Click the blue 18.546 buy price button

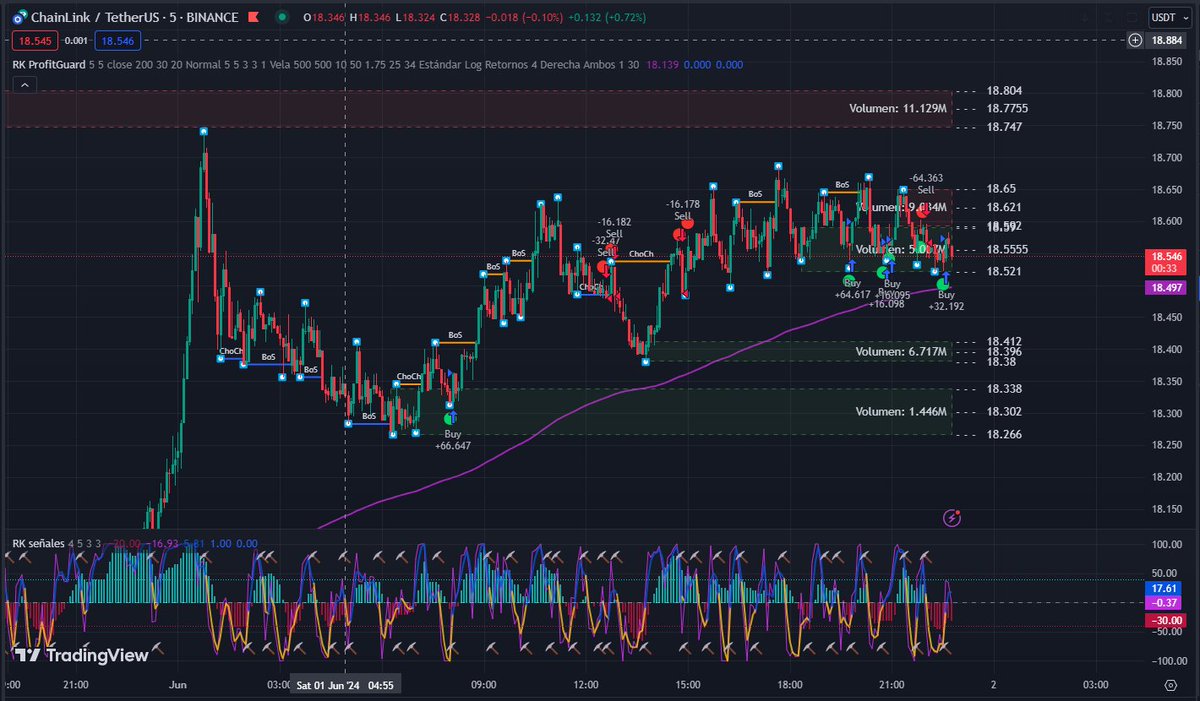(119, 40)
